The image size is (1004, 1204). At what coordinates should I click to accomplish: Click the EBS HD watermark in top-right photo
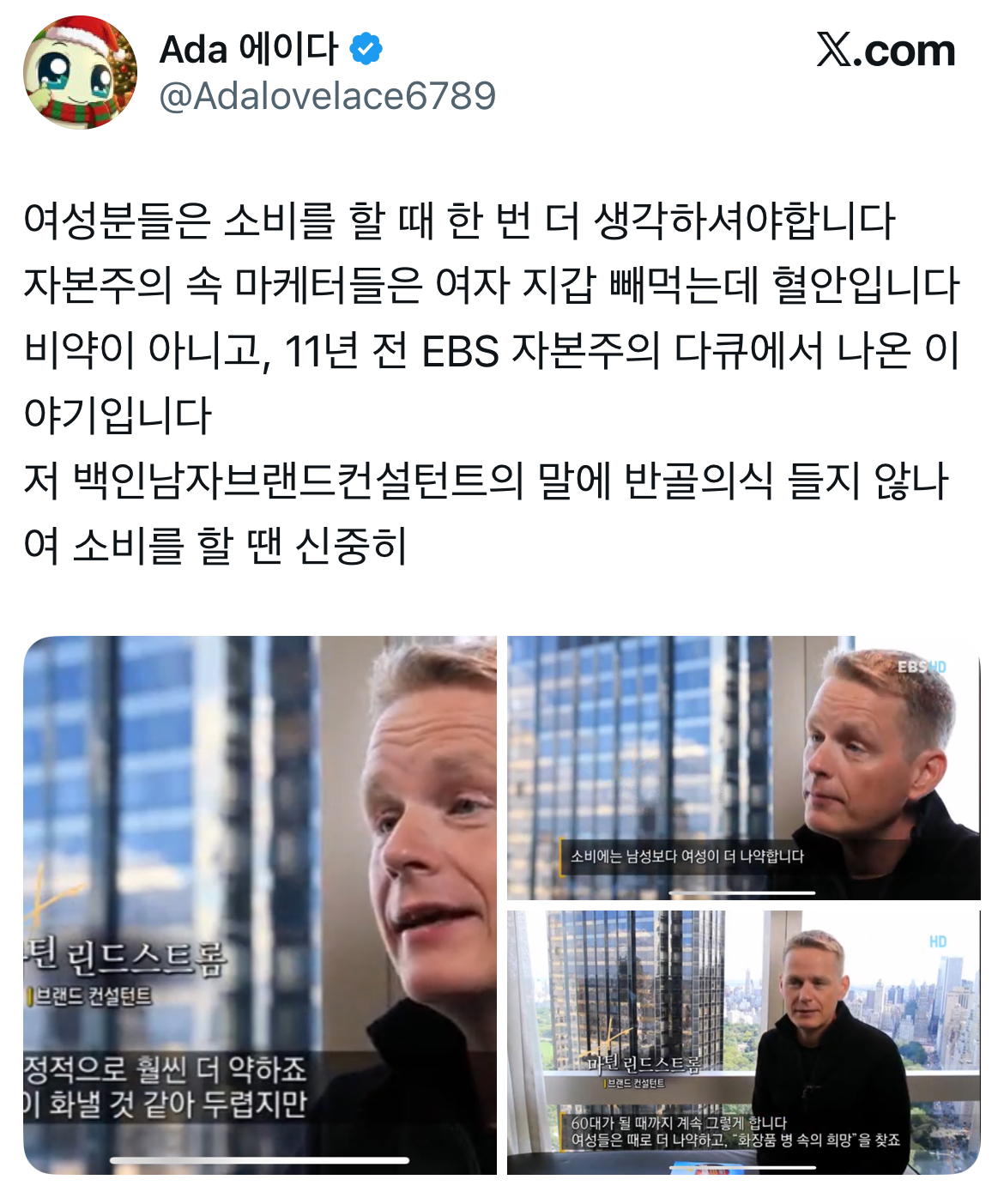[922, 667]
